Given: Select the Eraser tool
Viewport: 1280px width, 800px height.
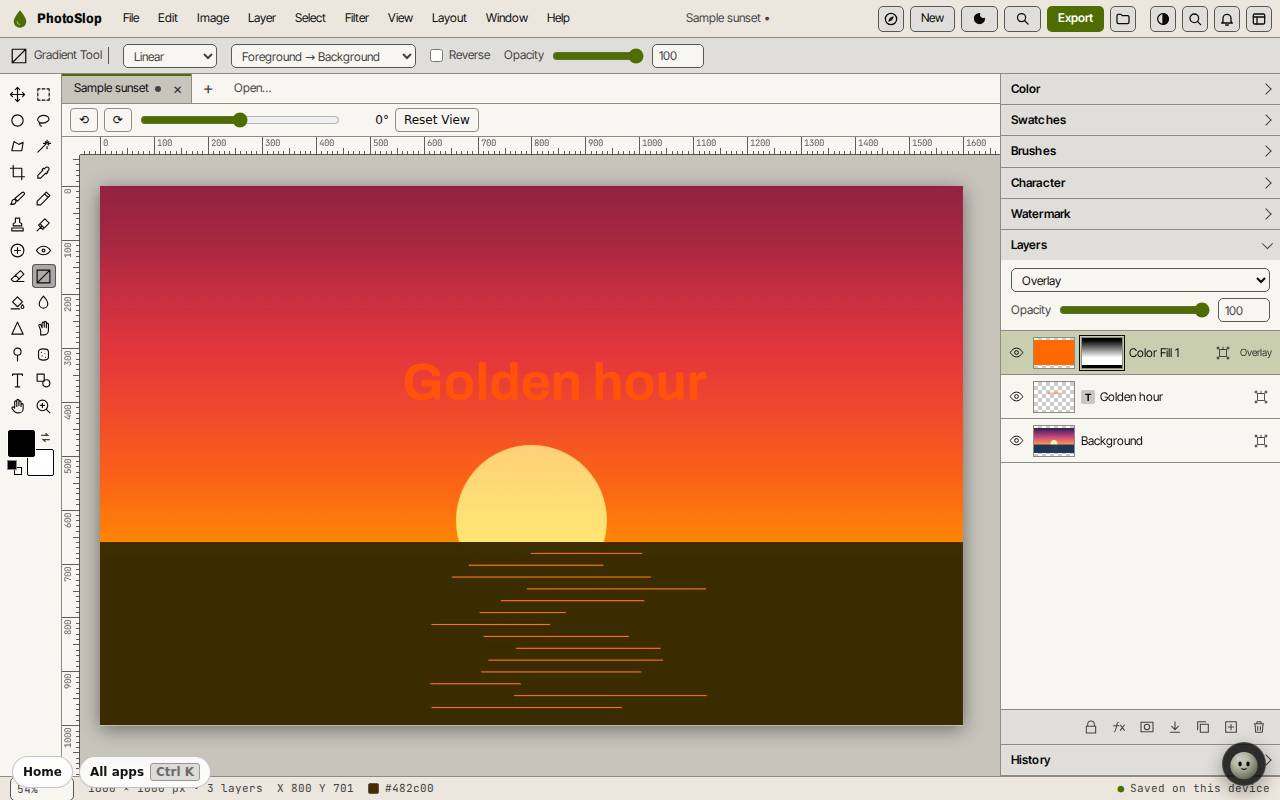Looking at the screenshot, I should (x=17, y=276).
